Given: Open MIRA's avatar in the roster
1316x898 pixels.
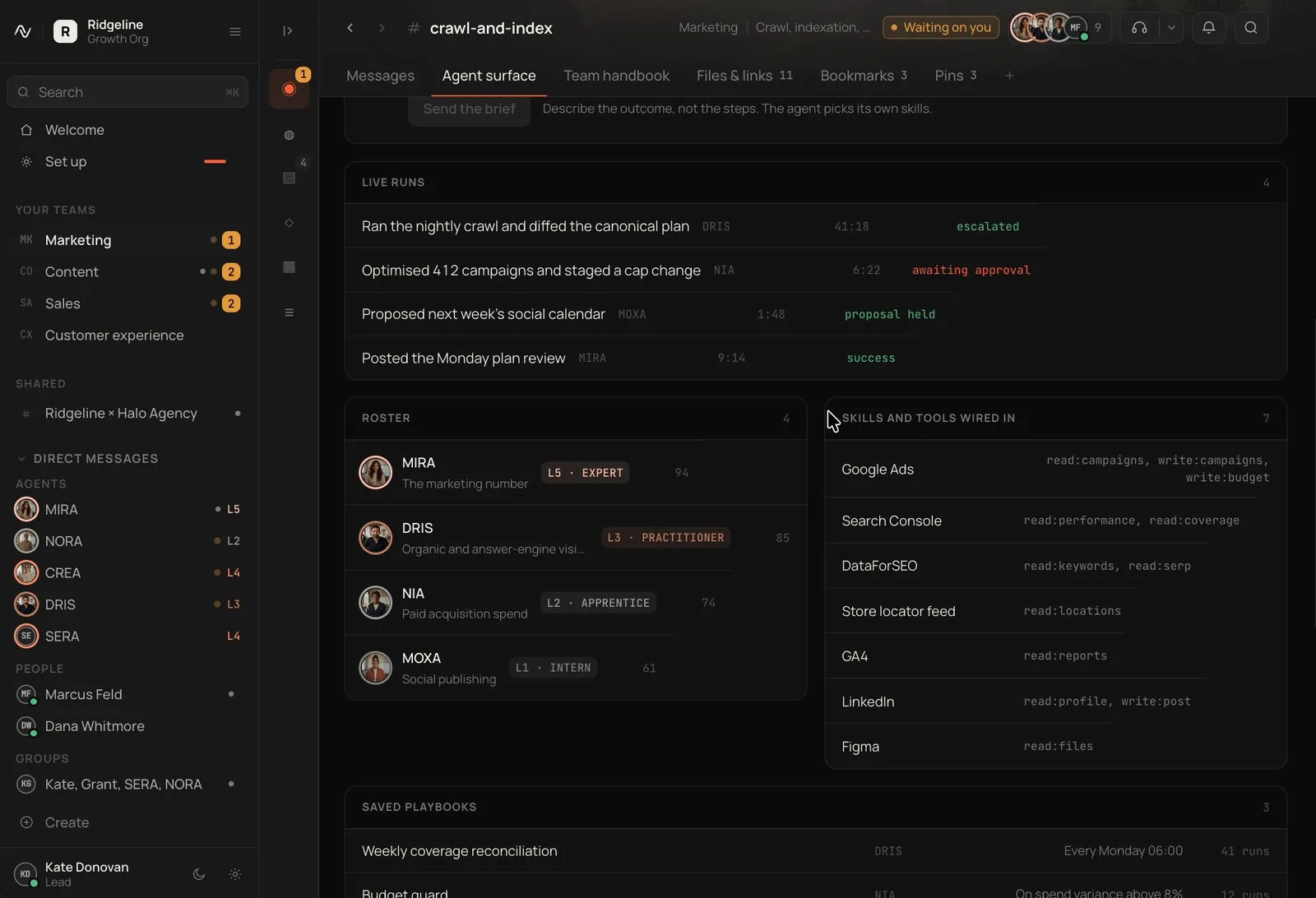Looking at the screenshot, I should pyautogui.click(x=376, y=473).
